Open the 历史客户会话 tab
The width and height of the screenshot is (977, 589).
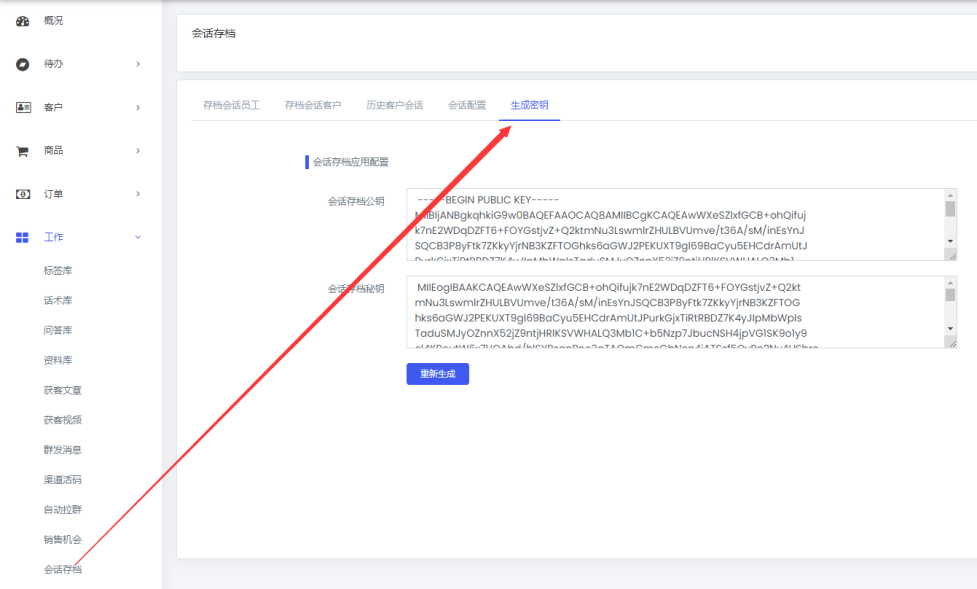coord(394,105)
